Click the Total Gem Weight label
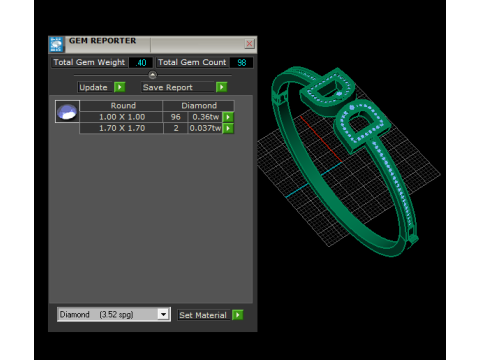The height and width of the screenshot is (360, 480). point(89,63)
